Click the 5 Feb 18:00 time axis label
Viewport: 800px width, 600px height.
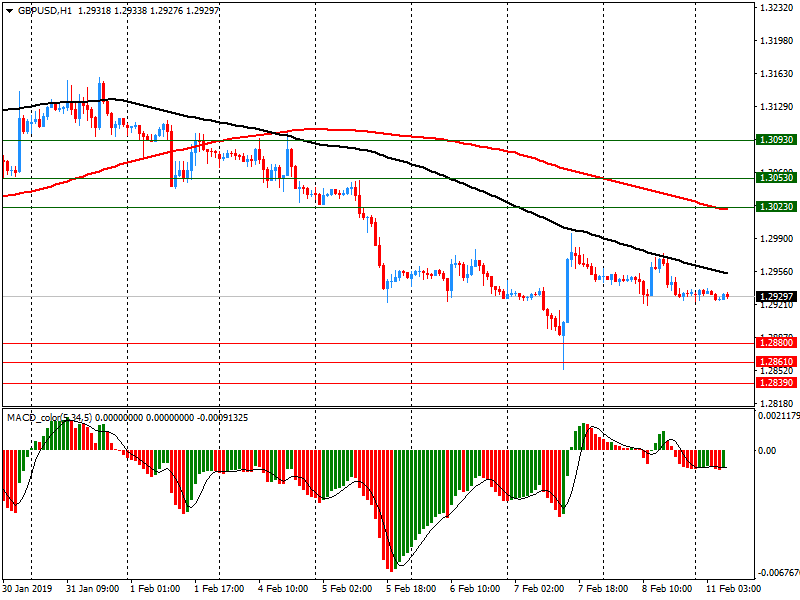pos(409,589)
